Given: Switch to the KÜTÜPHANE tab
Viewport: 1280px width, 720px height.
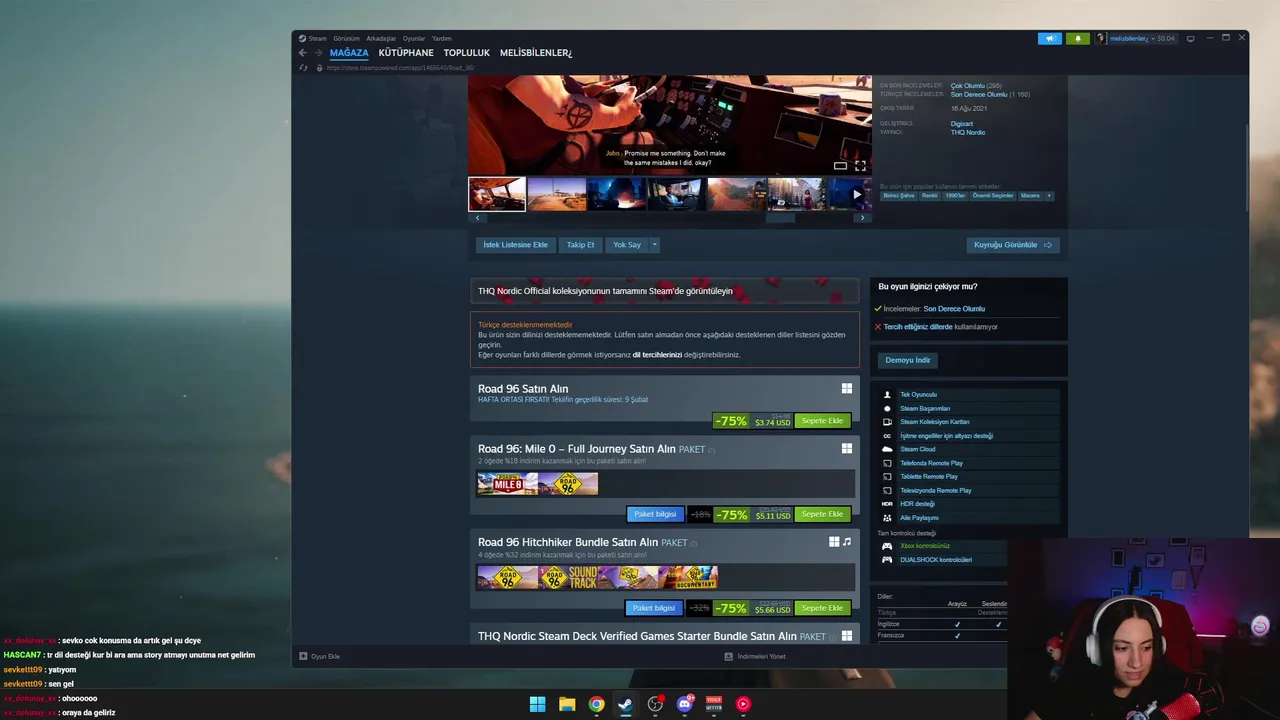Looking at the screenshot, I should click(406, 53).
